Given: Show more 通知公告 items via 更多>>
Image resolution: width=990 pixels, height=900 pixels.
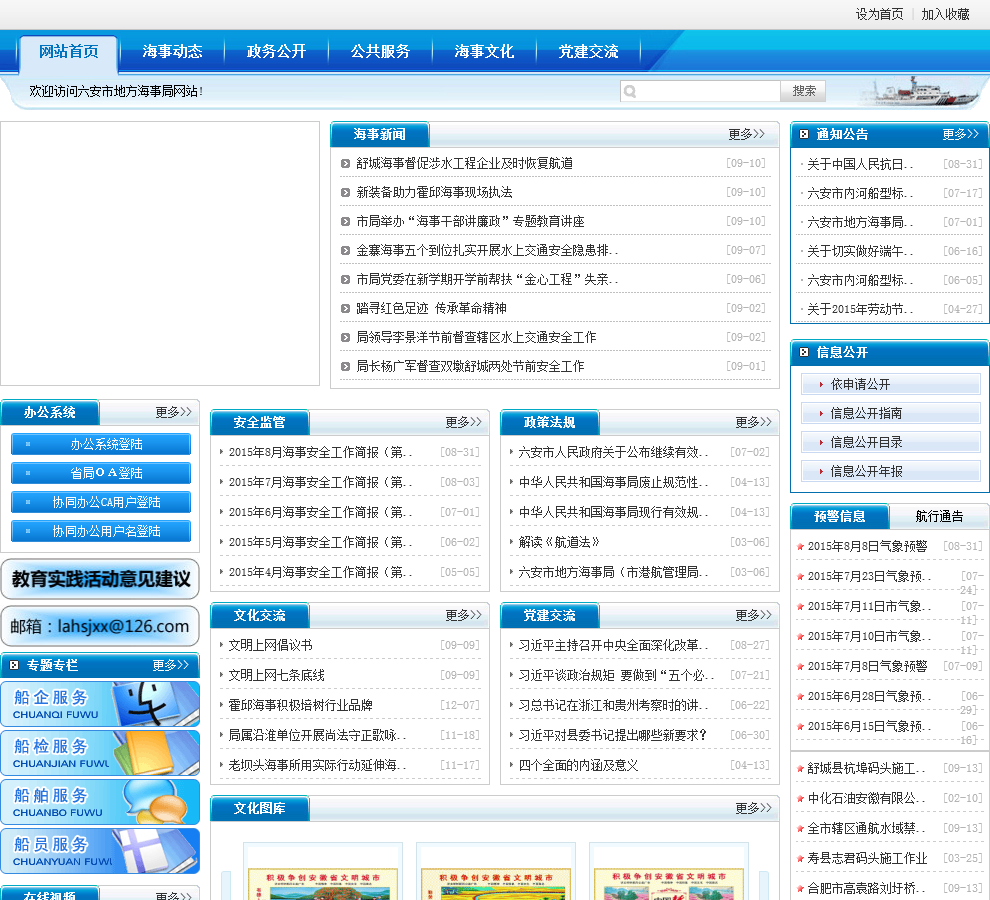Looking at the screenshot, I should [x=960, y=134].
